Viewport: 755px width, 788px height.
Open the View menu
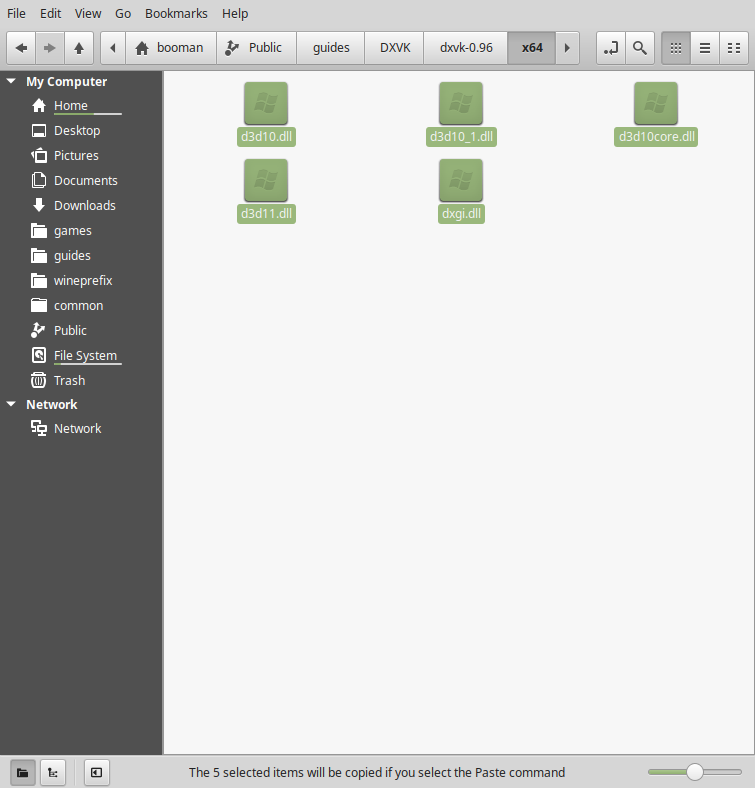[88, 14]
